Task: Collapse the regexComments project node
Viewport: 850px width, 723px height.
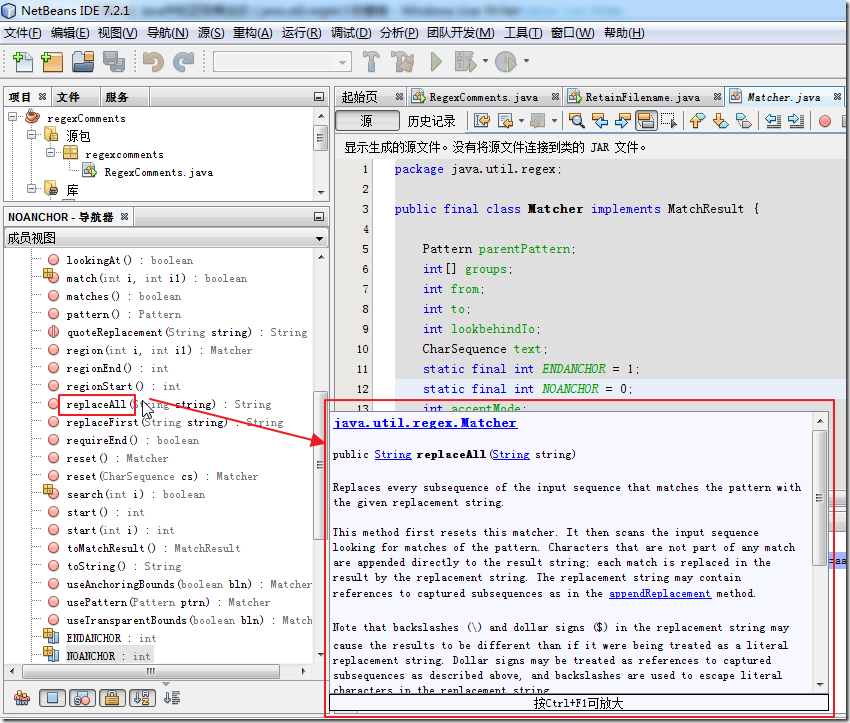Action: click(x=12, y=117)
